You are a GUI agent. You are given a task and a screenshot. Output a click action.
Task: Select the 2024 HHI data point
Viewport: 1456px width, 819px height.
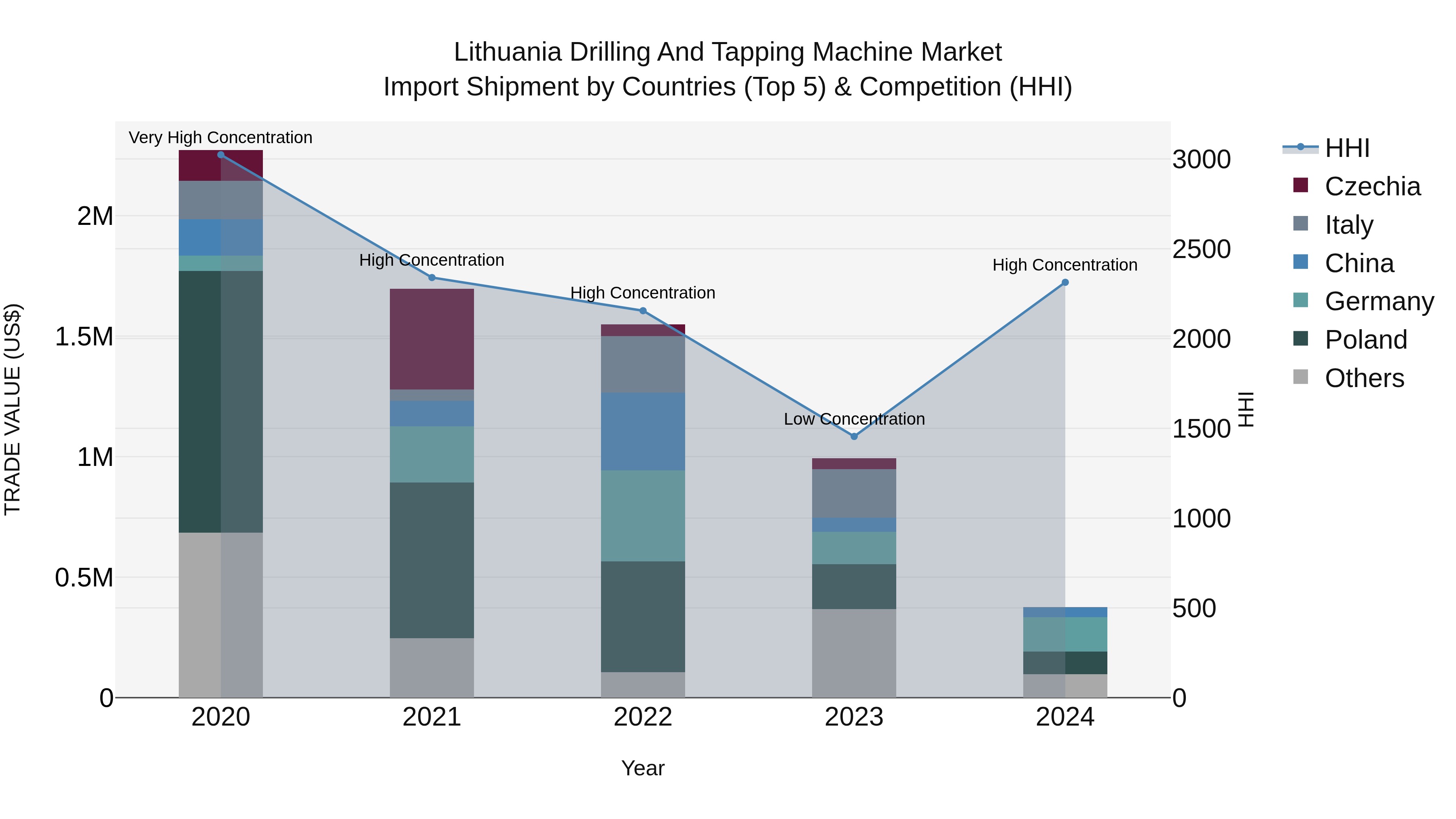tap(1065, 283)
